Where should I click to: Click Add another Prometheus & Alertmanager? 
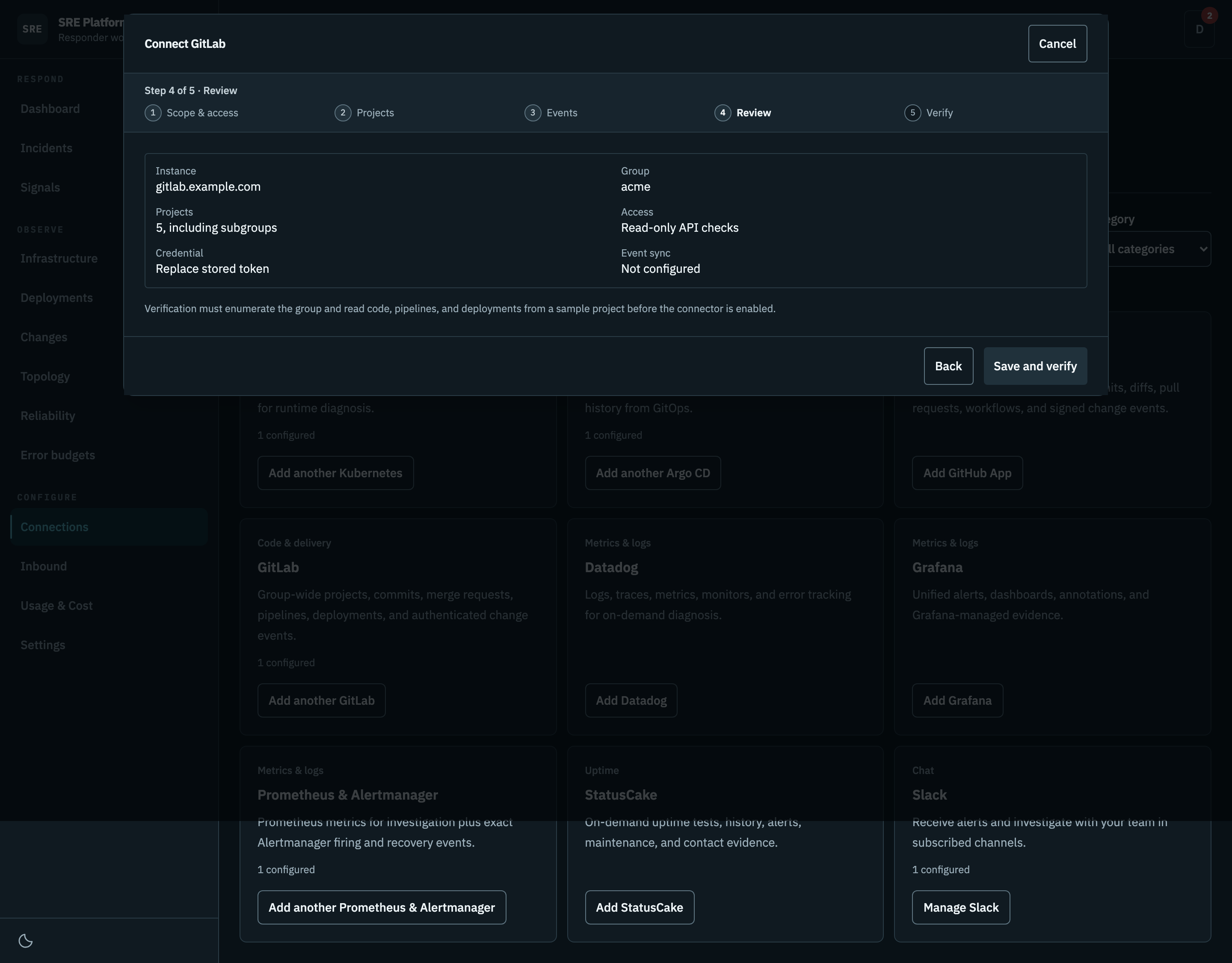coord(381,907)
